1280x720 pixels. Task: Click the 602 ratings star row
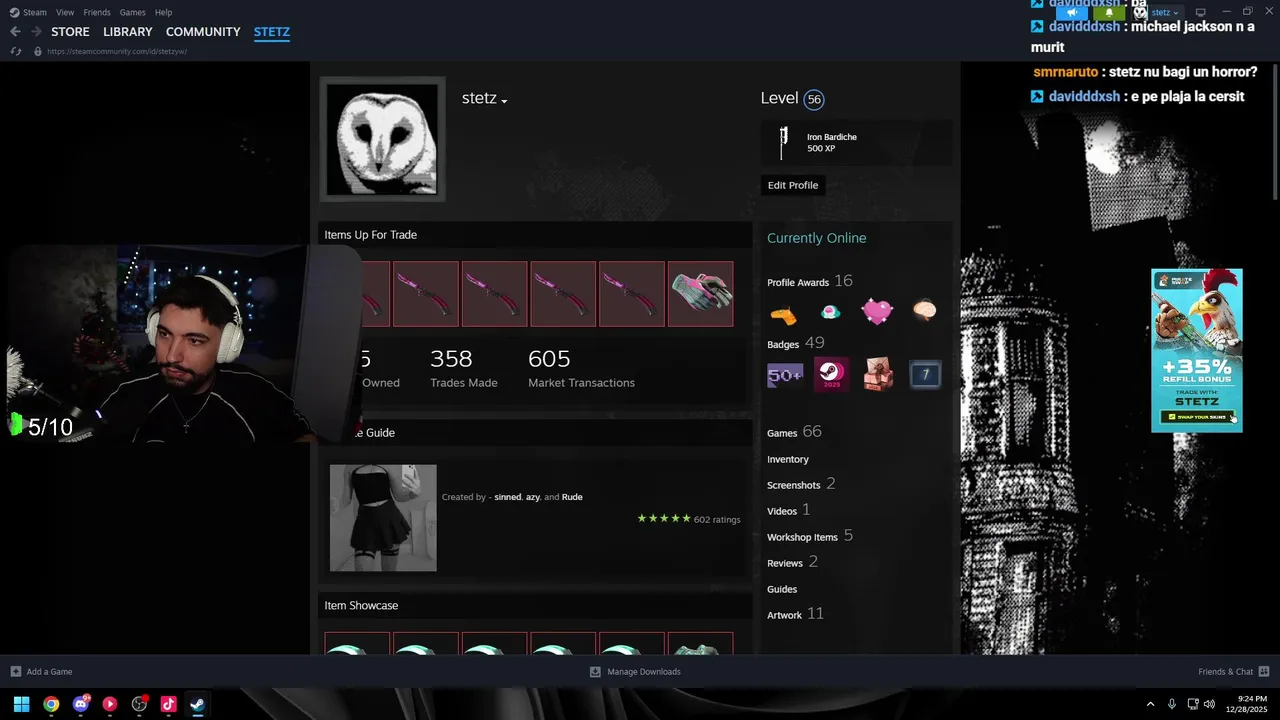tap(689, 519)
